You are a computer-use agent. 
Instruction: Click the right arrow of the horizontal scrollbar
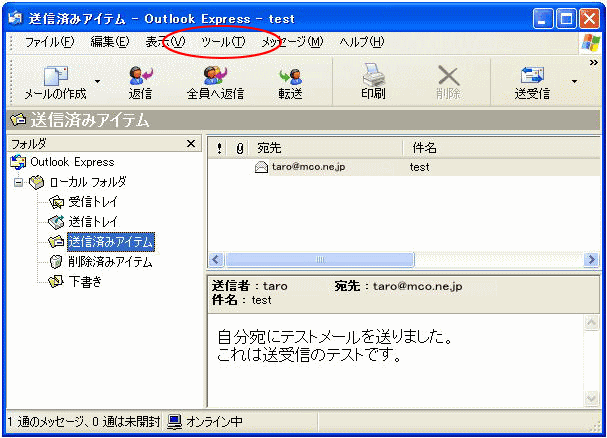[x=591, y=259]
